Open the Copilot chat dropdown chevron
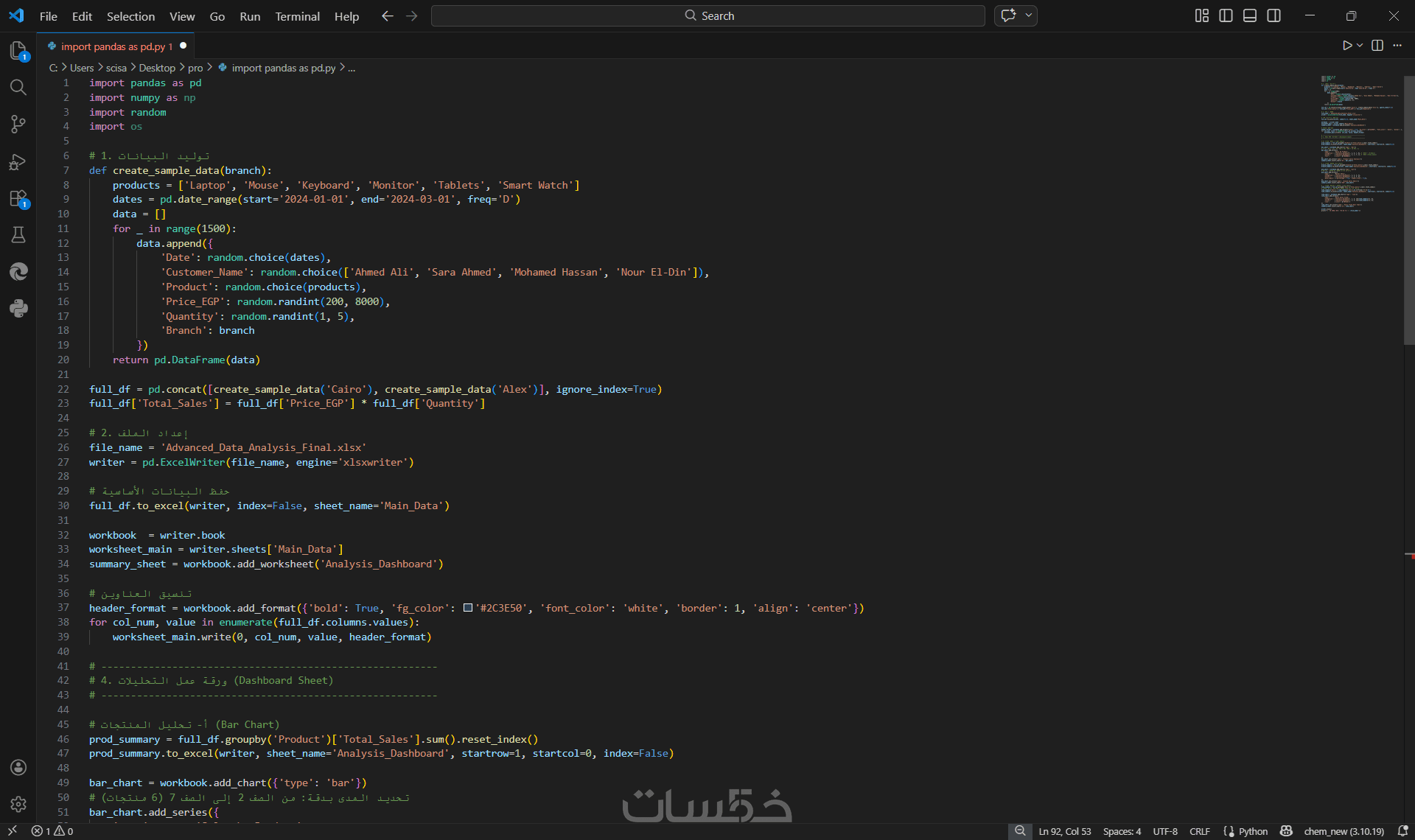The width and height of the screenshot is (1415, 840). (1029, 15)
